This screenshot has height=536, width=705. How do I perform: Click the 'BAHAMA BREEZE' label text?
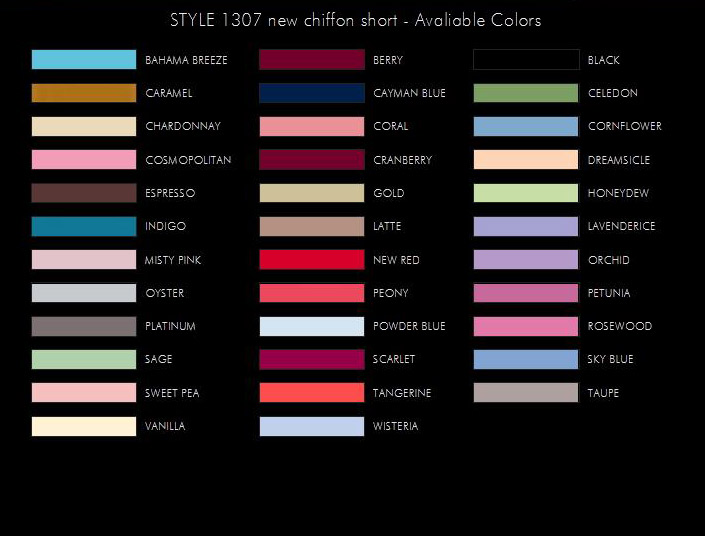coord(186,60)
